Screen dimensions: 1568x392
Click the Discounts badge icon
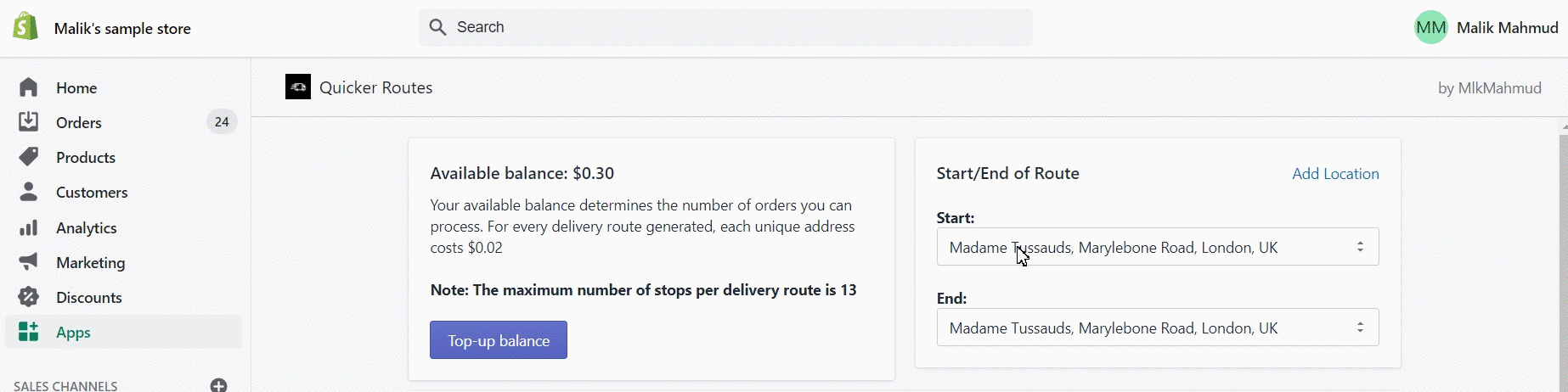[29, 297]
